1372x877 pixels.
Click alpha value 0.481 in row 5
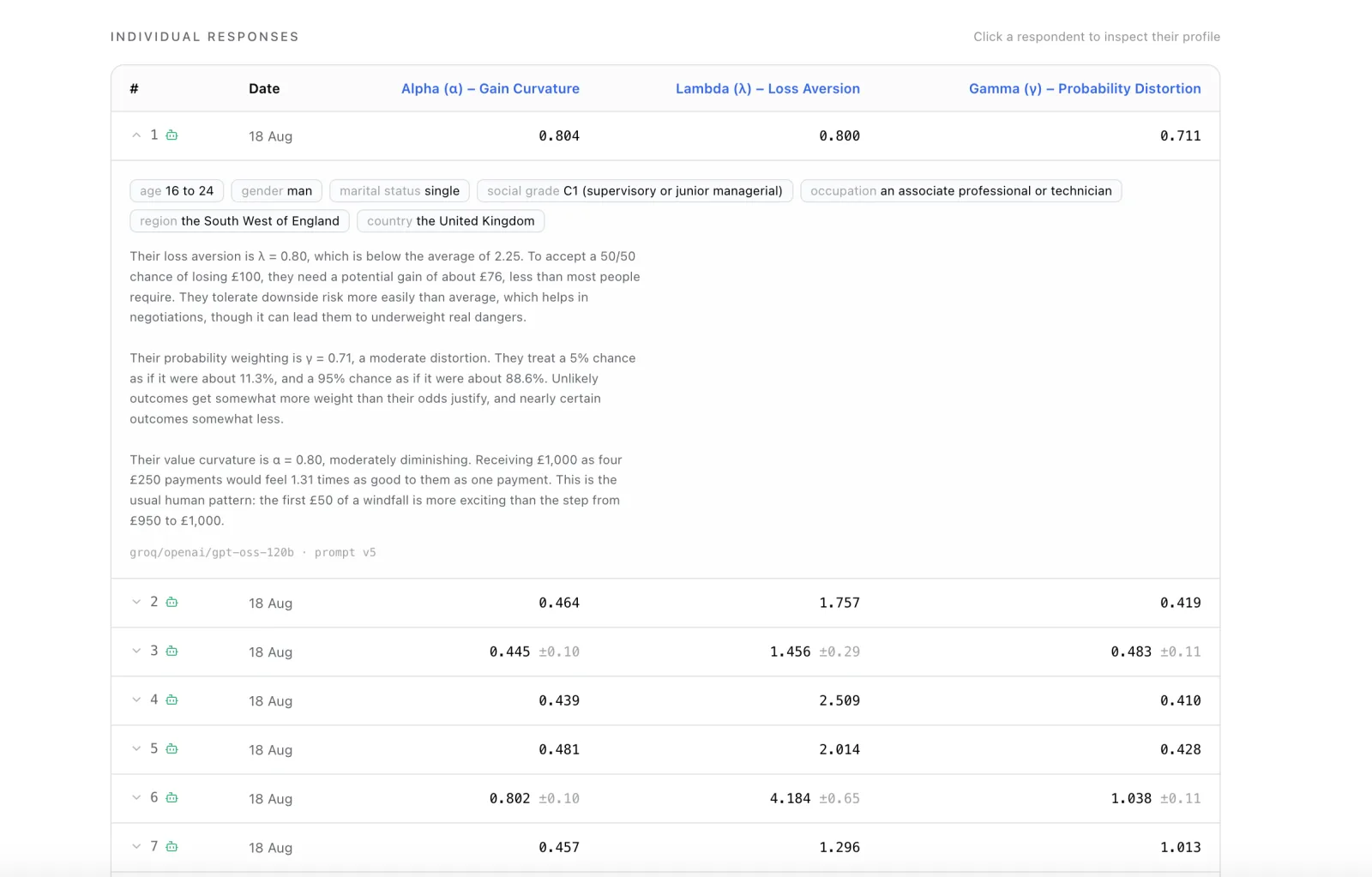[x=559, y=749]
